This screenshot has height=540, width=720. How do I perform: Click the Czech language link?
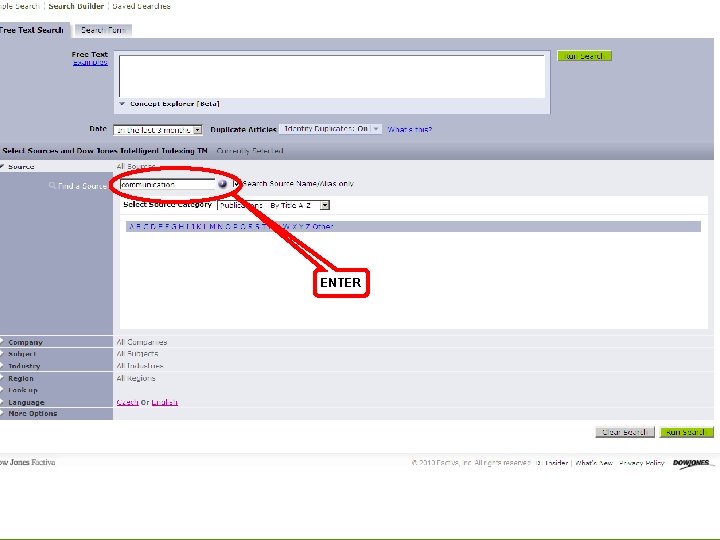point(128,402)
